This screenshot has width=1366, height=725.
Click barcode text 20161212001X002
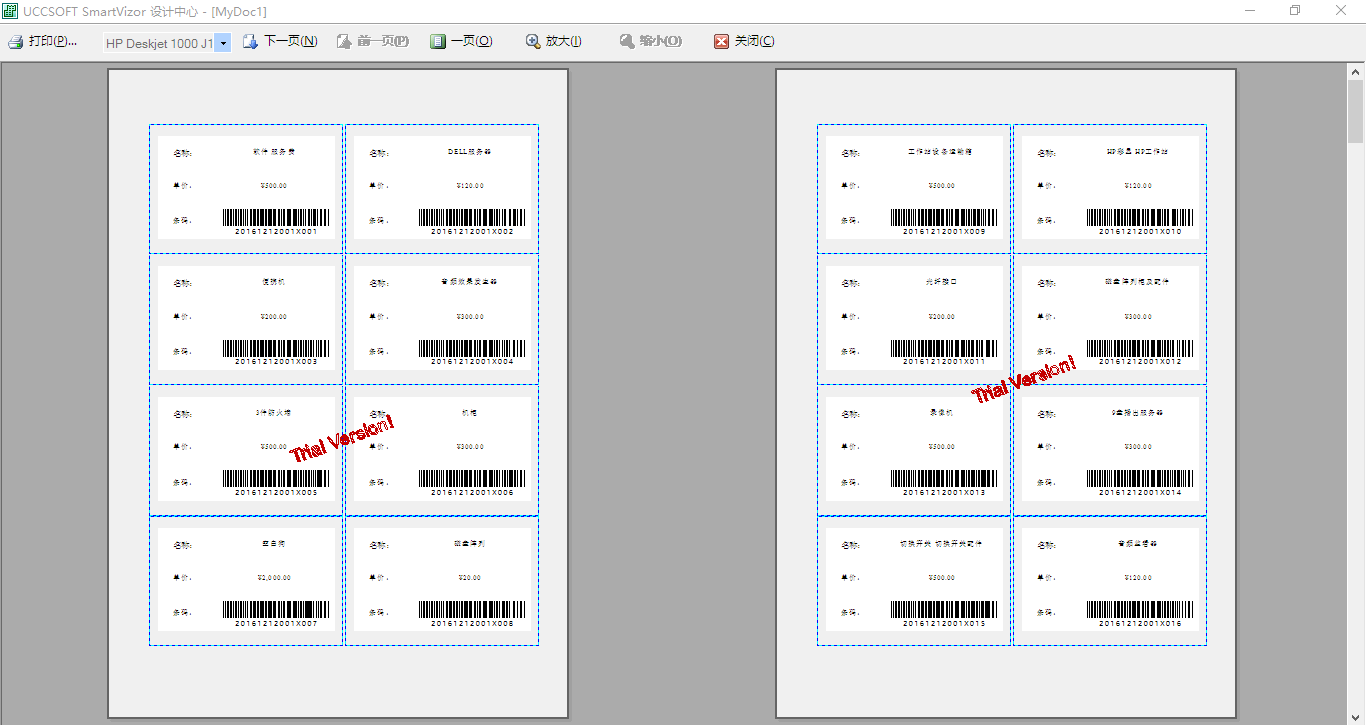pyautogui.click(x=472, y=232)
